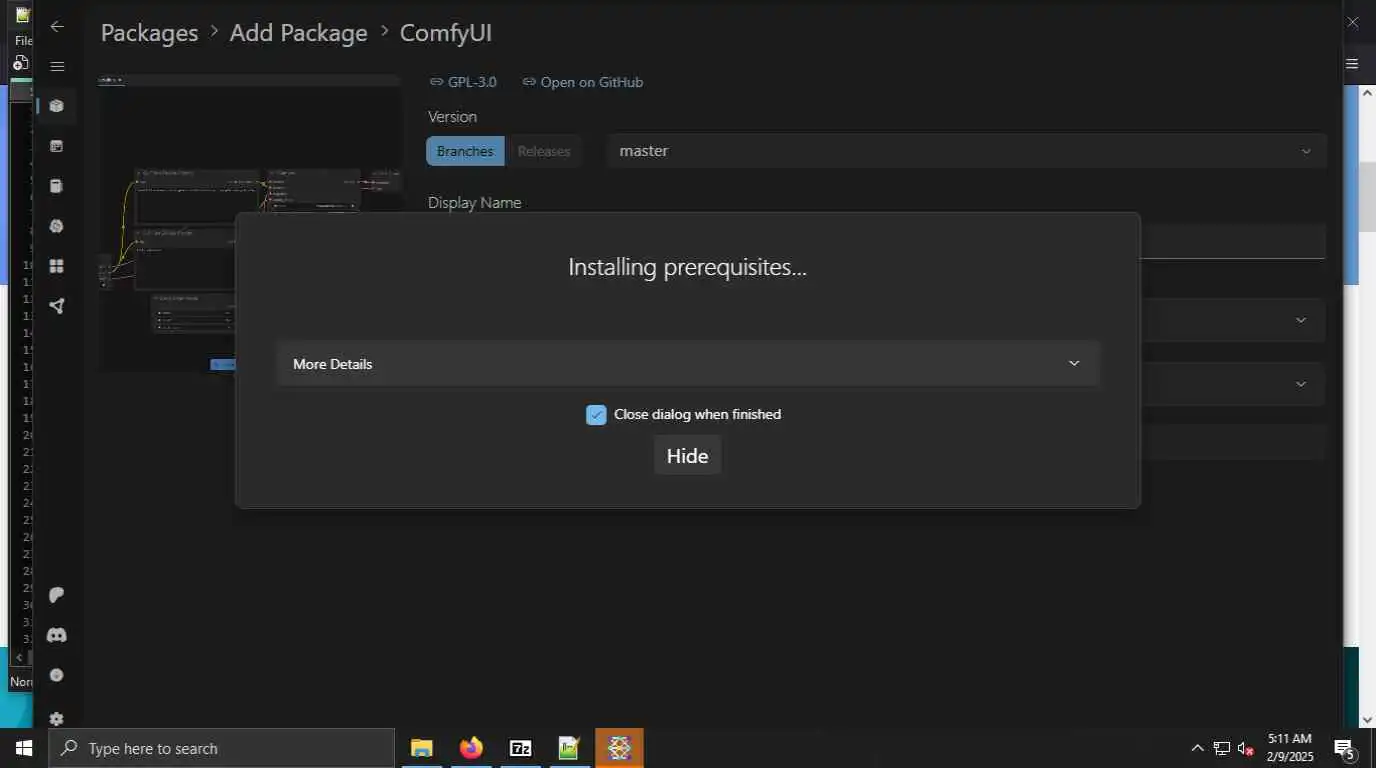
Task: Click the background window's vertical scrollbar thumb
Action: (1367, 195)
